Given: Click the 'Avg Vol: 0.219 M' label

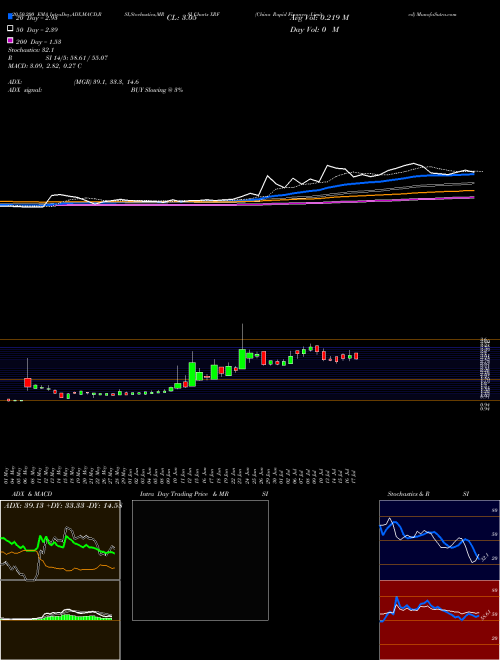Looking at the screenshot, I should [320, 18].
